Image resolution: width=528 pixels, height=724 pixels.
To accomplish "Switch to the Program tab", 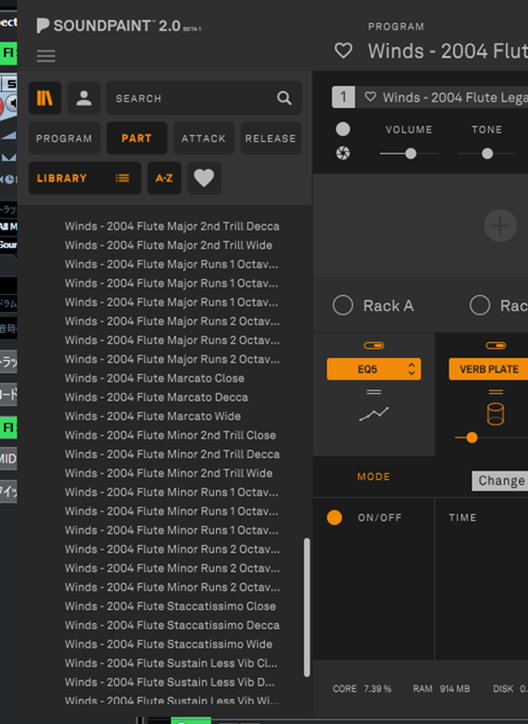I will pyautogui.click(x=64, y=138).
